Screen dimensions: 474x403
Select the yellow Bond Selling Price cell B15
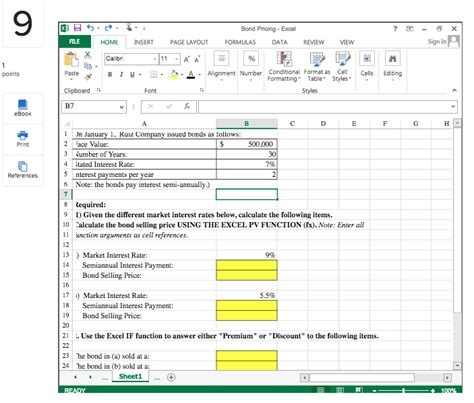(x=246, y=275)
